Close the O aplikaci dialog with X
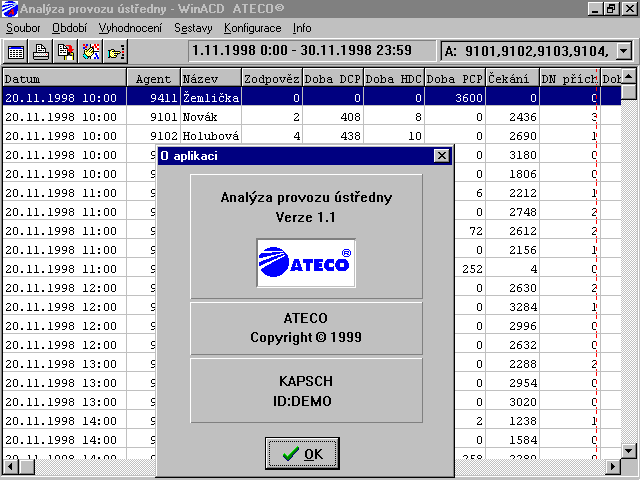The image size is (640, 480). (x=442, y=156)
